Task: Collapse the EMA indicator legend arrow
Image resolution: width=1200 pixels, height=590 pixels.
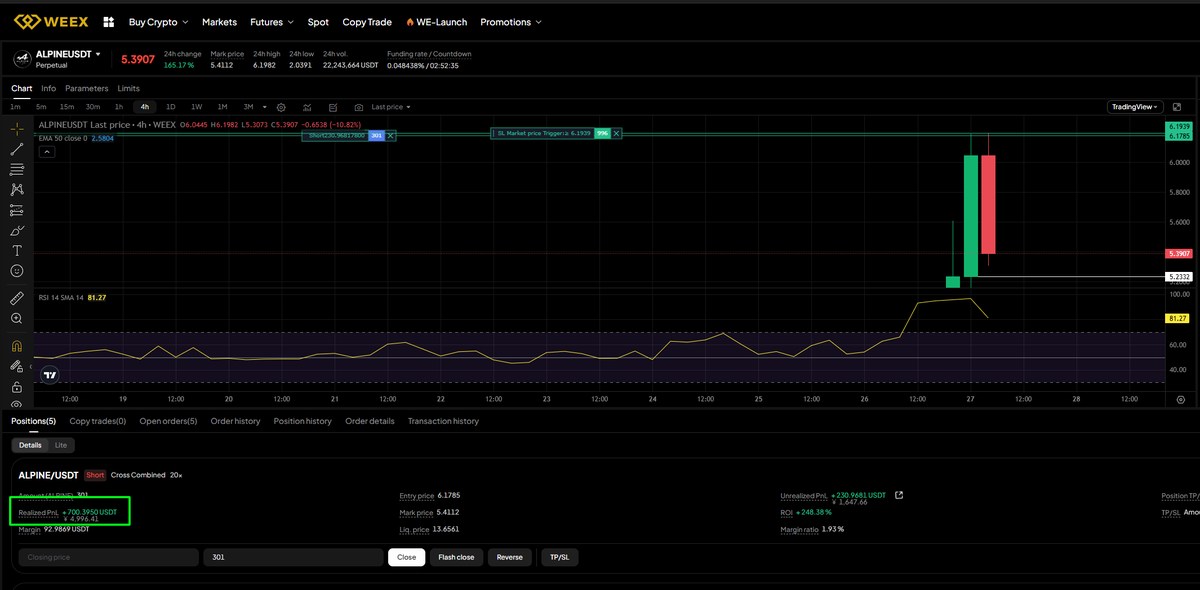Action: click(x=46, y=152)
